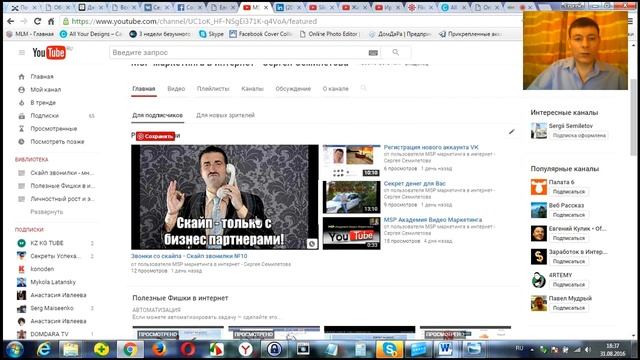Select Для новых зрителей view tab
This screenshot has width=640, height=360.
click(x=225, y=115)
